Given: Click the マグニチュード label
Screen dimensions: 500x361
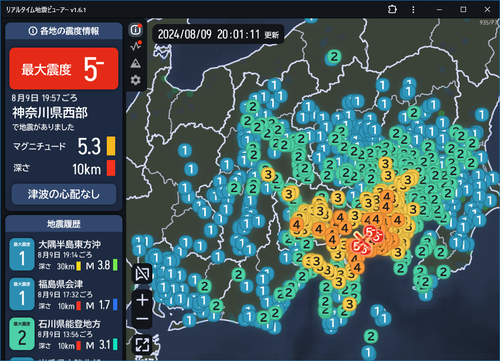Looking at the screenshot, I should [39, 146].
